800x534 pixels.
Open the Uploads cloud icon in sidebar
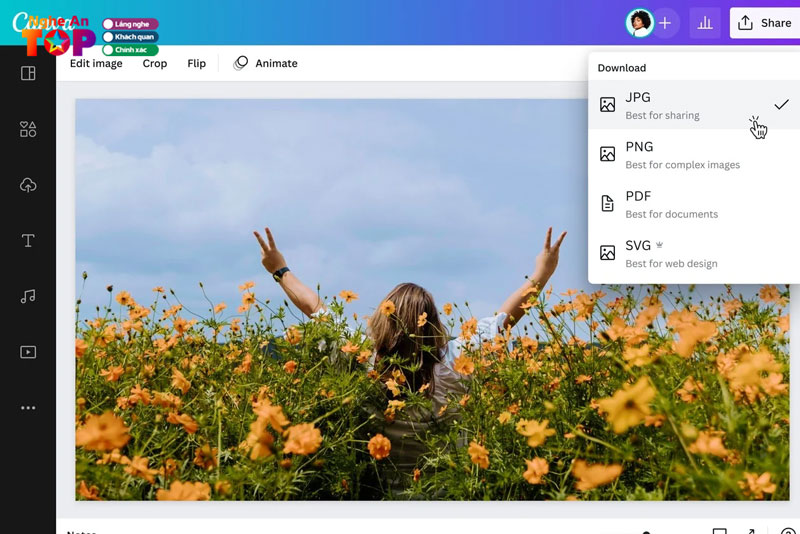click(28, 185)
